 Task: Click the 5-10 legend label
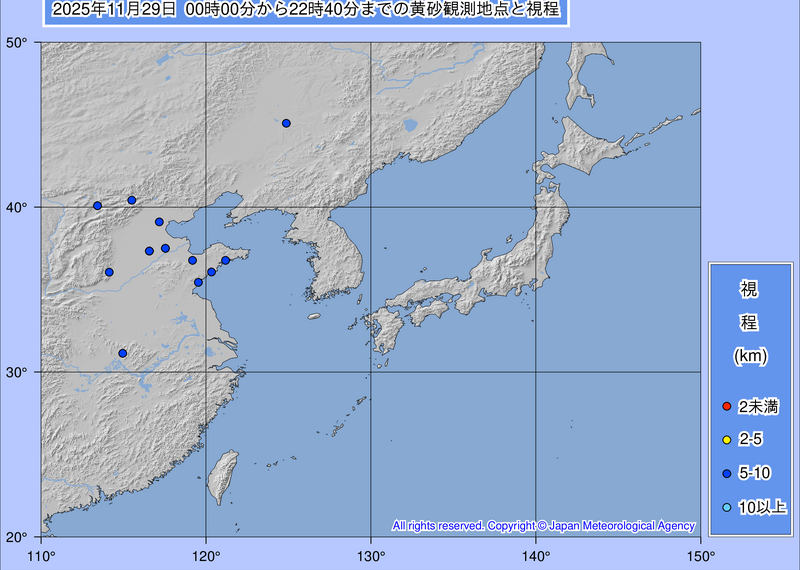(x=755, y=473)
